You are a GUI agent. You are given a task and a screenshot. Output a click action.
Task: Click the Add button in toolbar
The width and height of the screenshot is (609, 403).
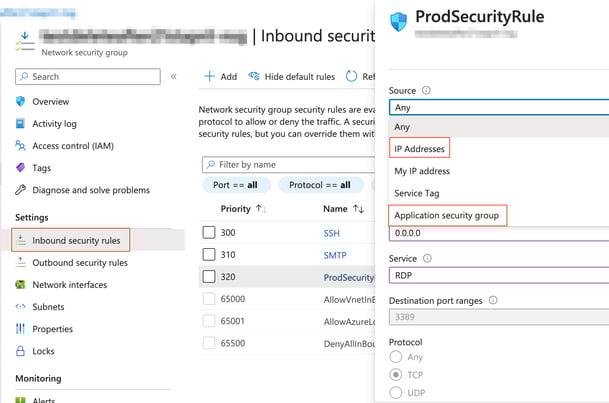pos(221,77)
